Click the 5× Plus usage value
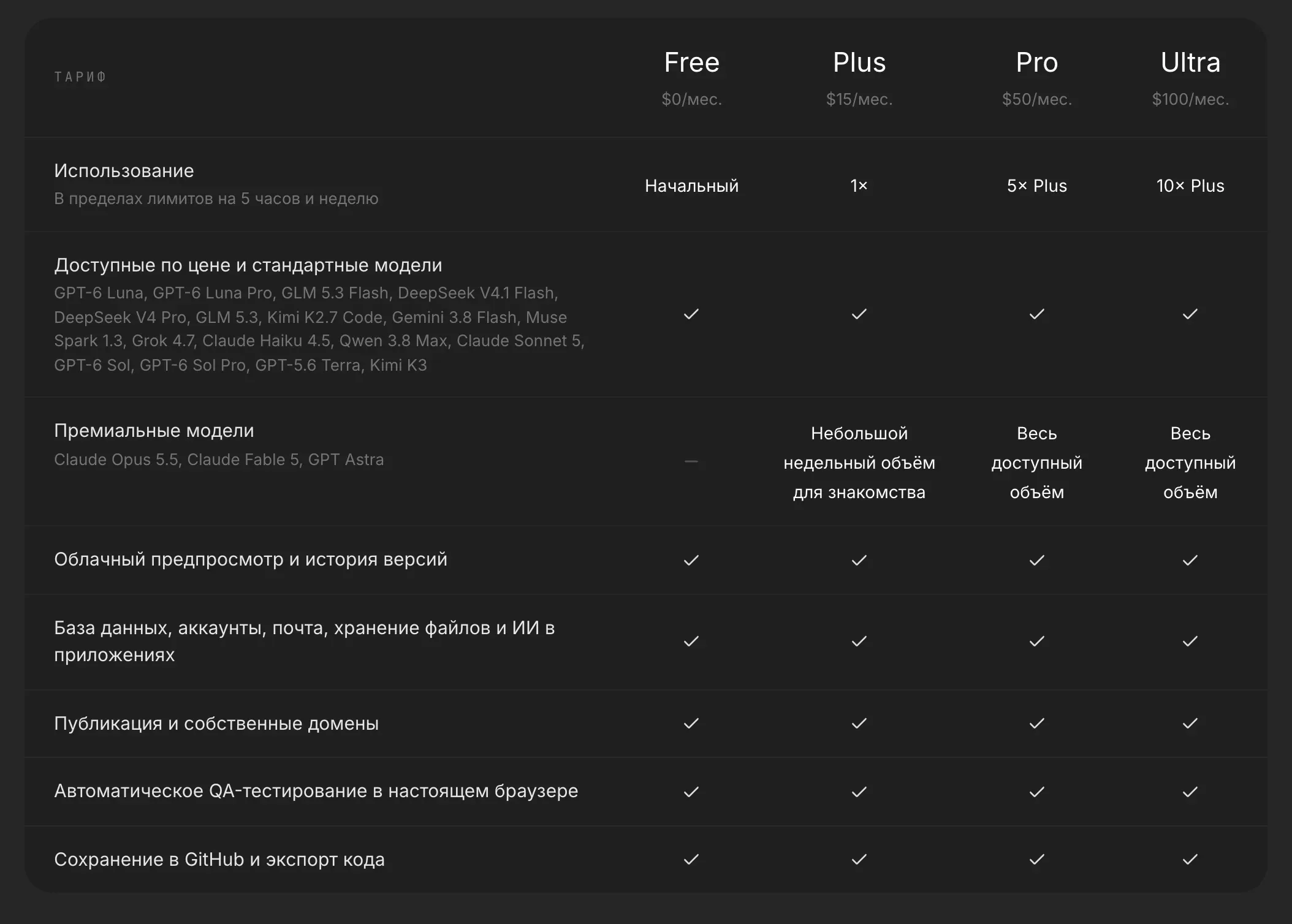1292x924 pixels. click(1036, 186)
